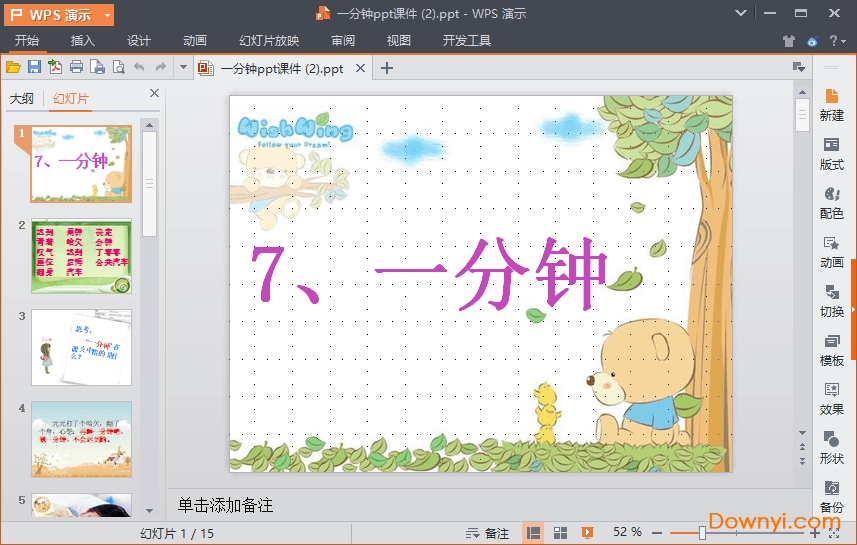Switch to slide sorter view
This screenshot has height=545, width=857.
click(560, 533)
